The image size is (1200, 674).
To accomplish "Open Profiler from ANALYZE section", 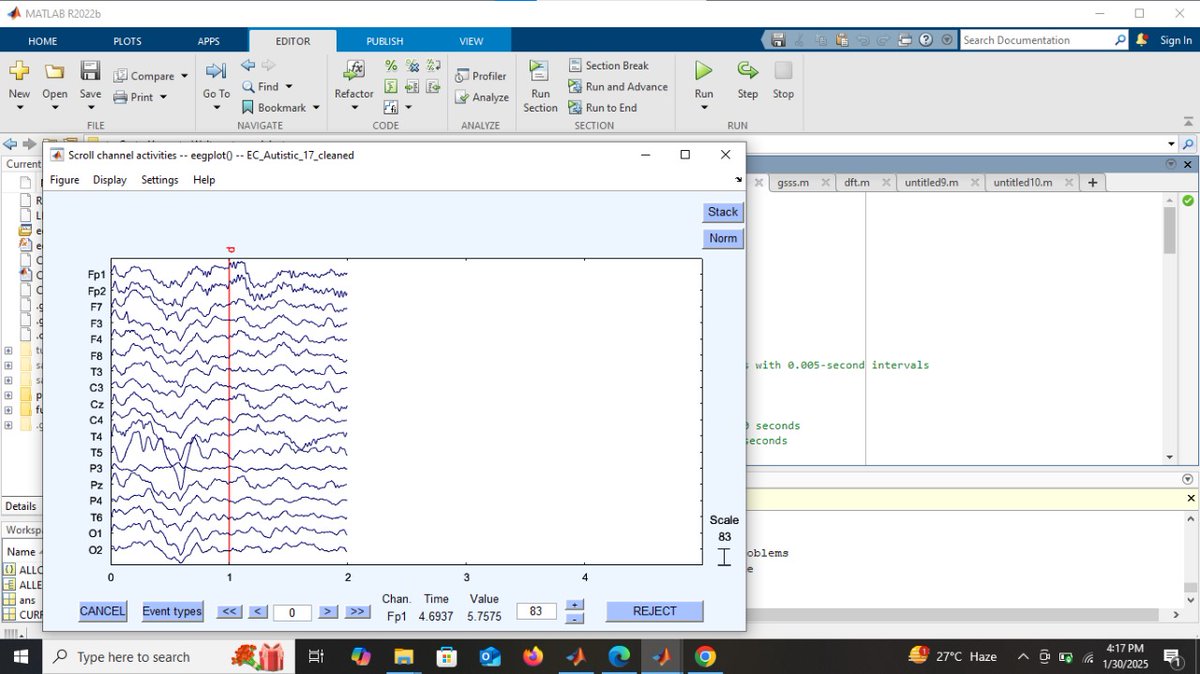I will [480, 76].
